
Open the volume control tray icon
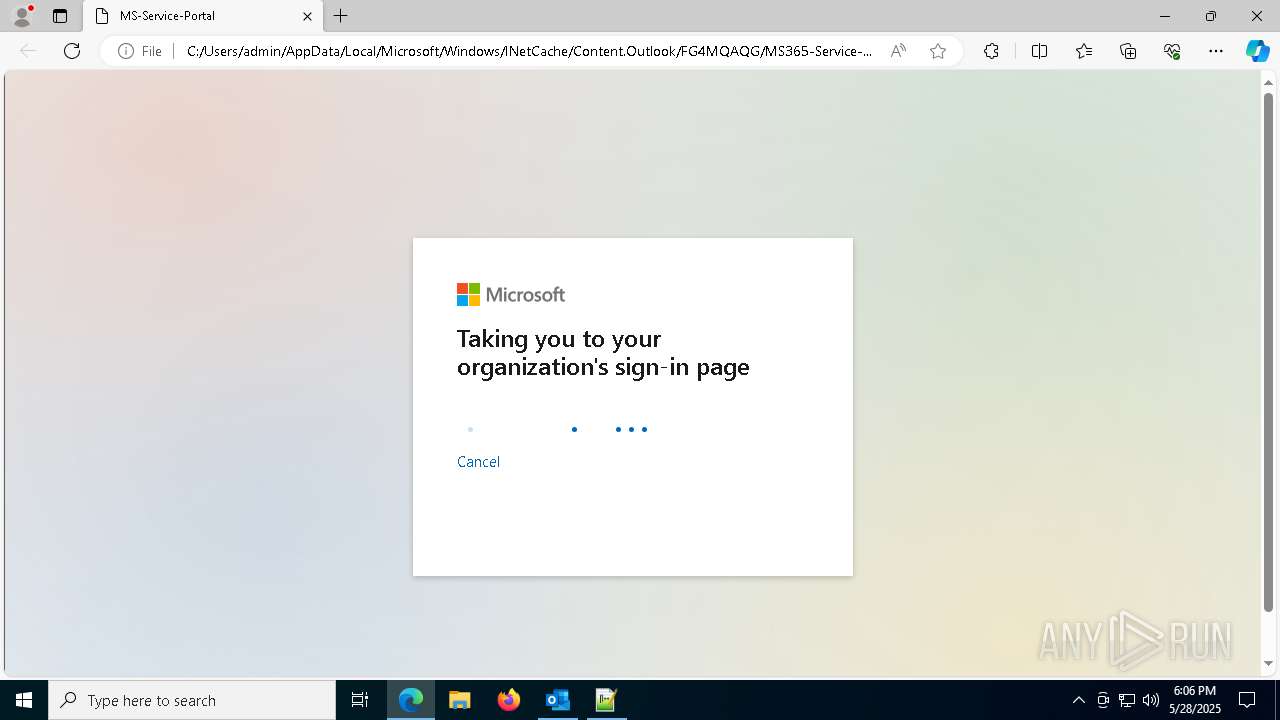[x=1151, y=700]
